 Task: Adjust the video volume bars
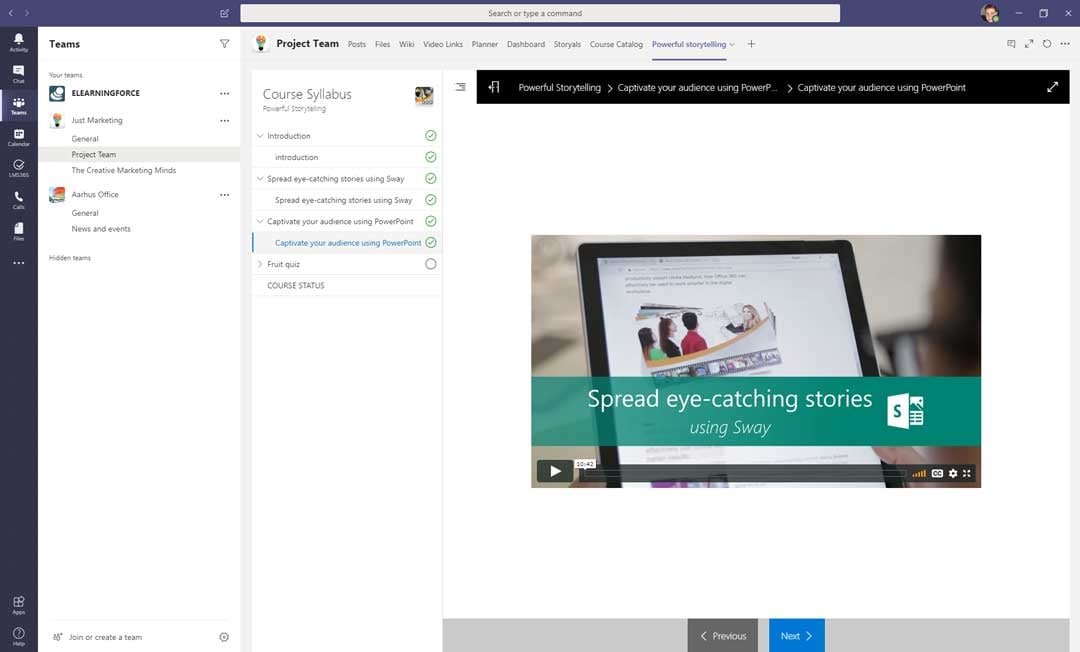pyautogui.click(x=919, y=473)
